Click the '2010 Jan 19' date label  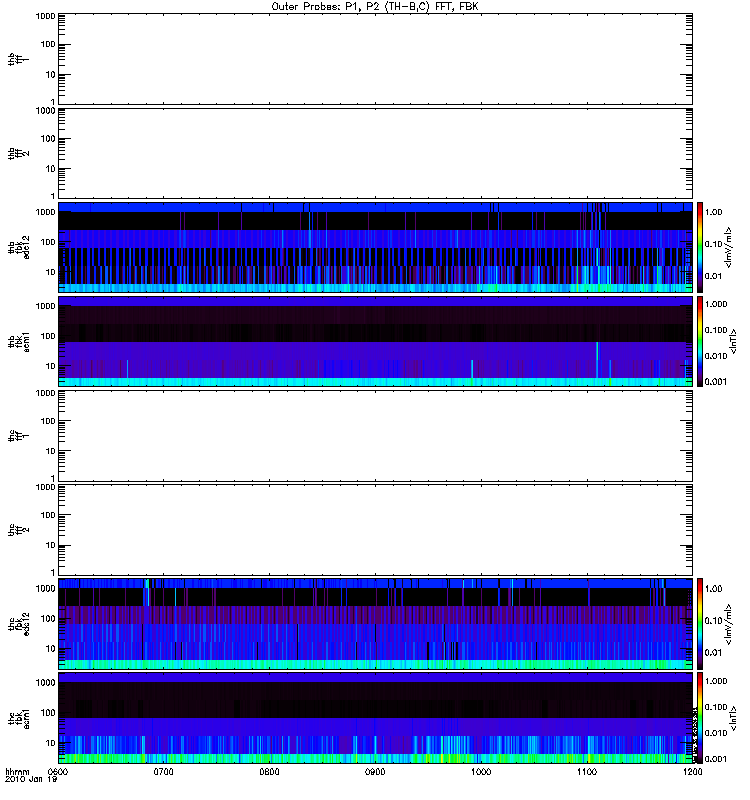coord(31,780)
